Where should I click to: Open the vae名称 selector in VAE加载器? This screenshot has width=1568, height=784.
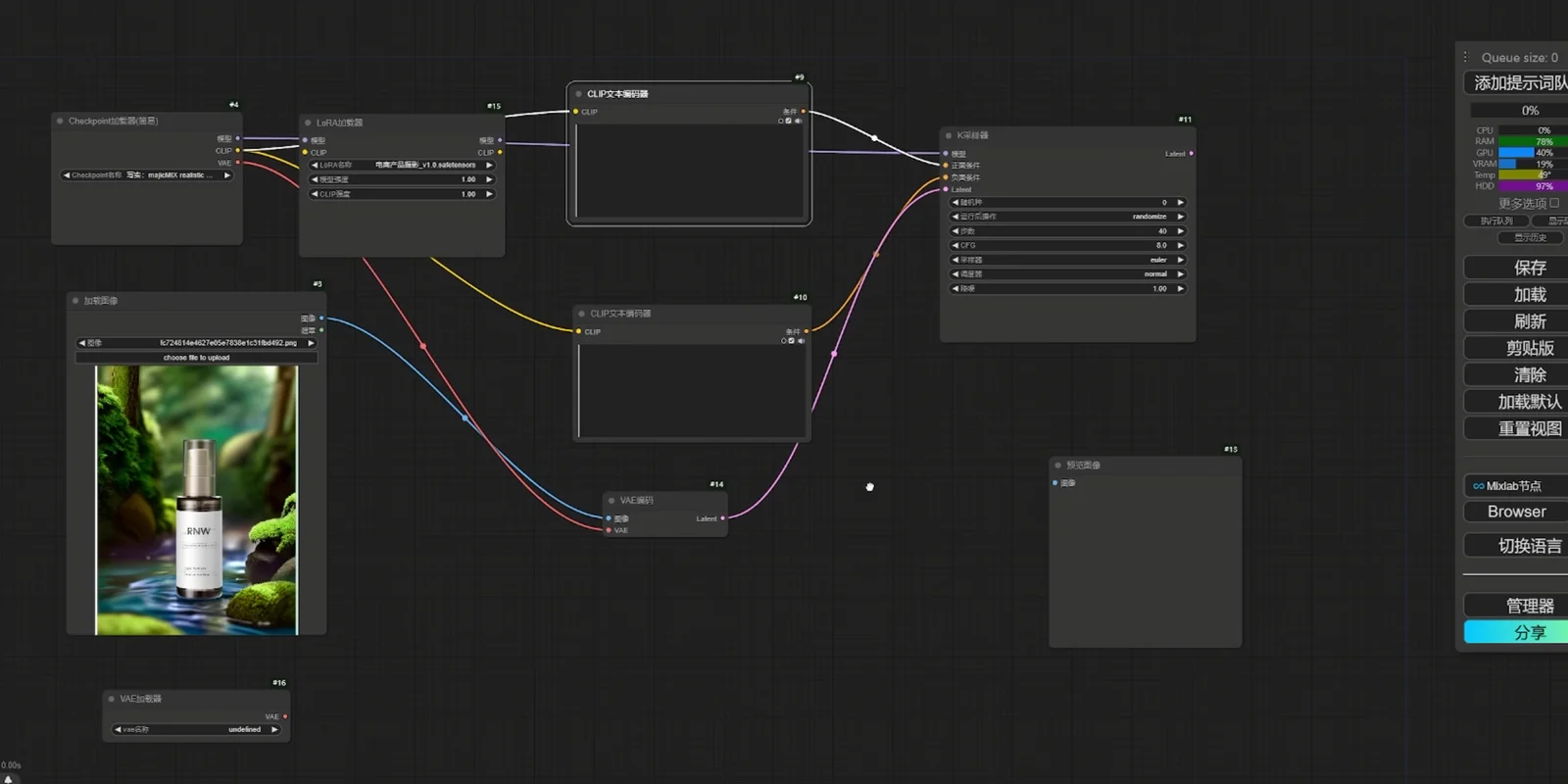[x=196, y=730]
